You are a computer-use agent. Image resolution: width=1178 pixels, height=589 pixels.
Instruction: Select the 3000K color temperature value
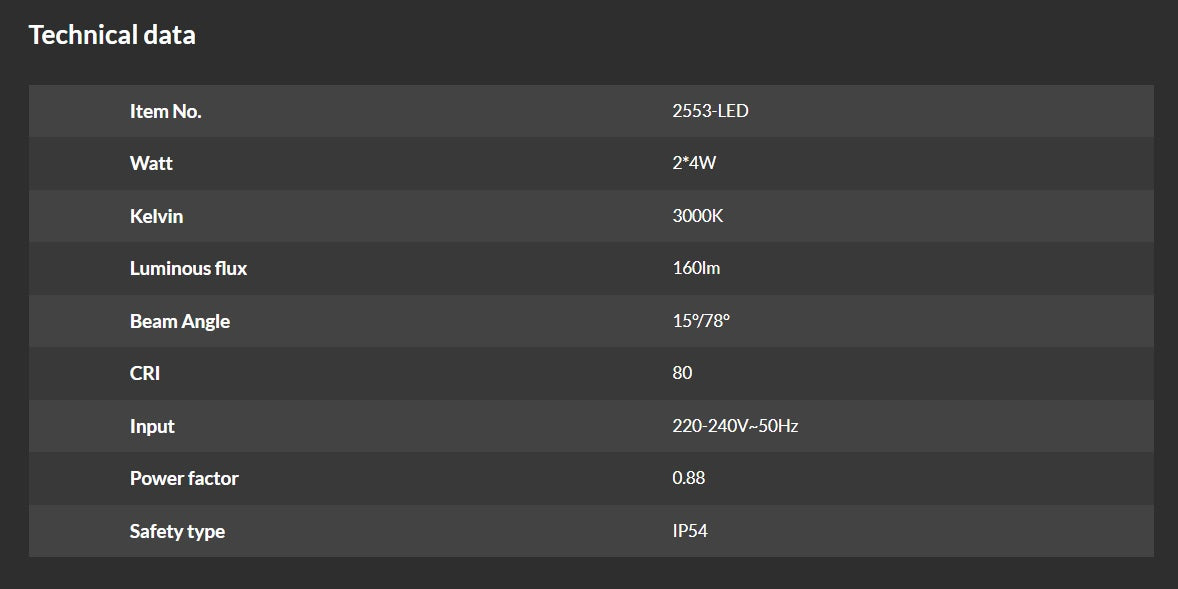(697, 216)
